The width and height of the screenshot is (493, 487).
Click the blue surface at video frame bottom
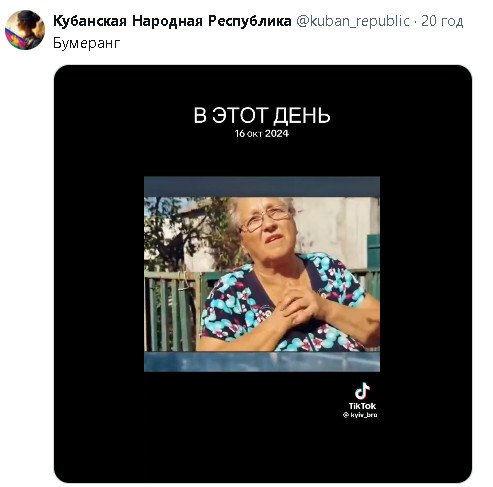point(262,361)
